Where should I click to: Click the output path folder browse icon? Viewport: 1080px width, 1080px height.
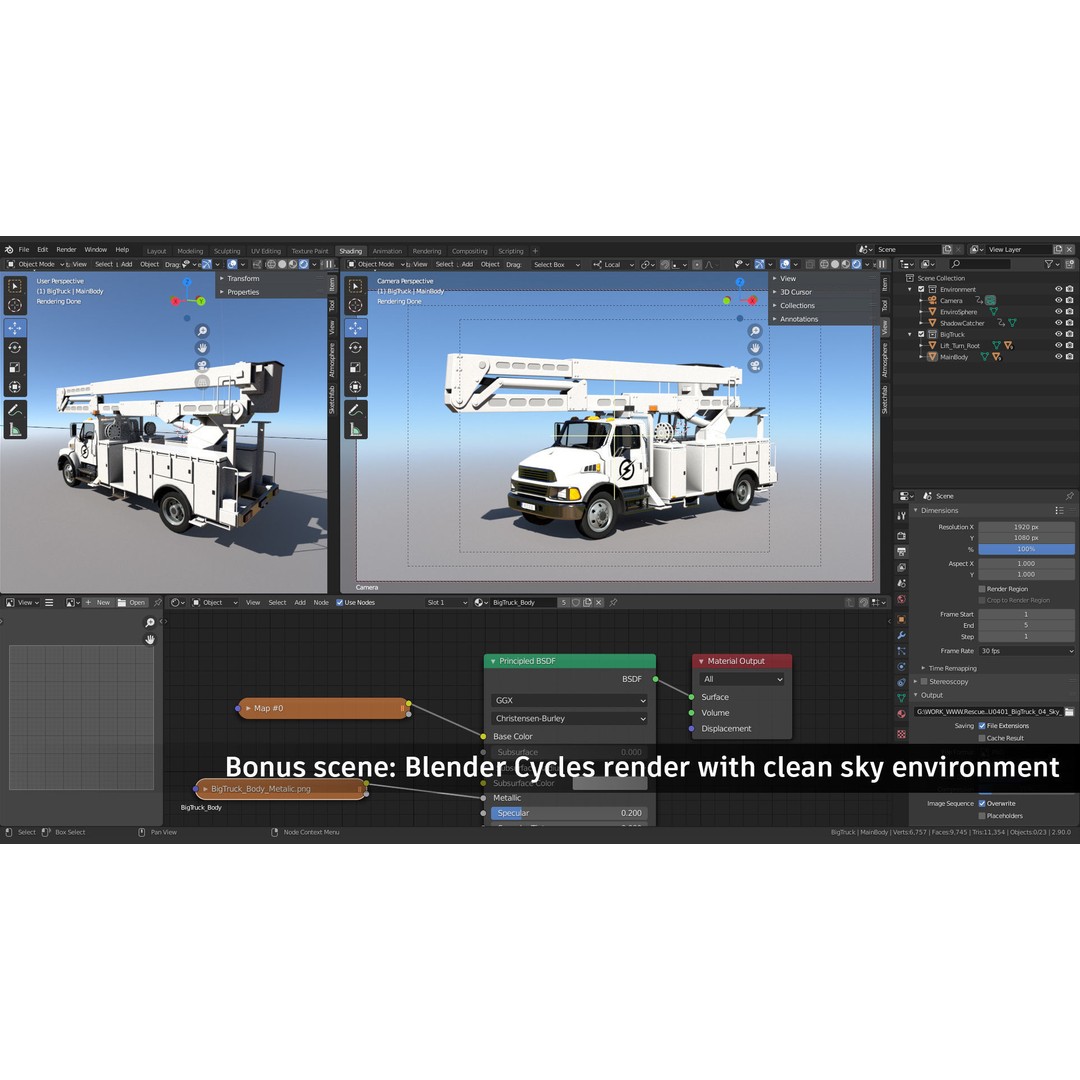pos(1069,712)
